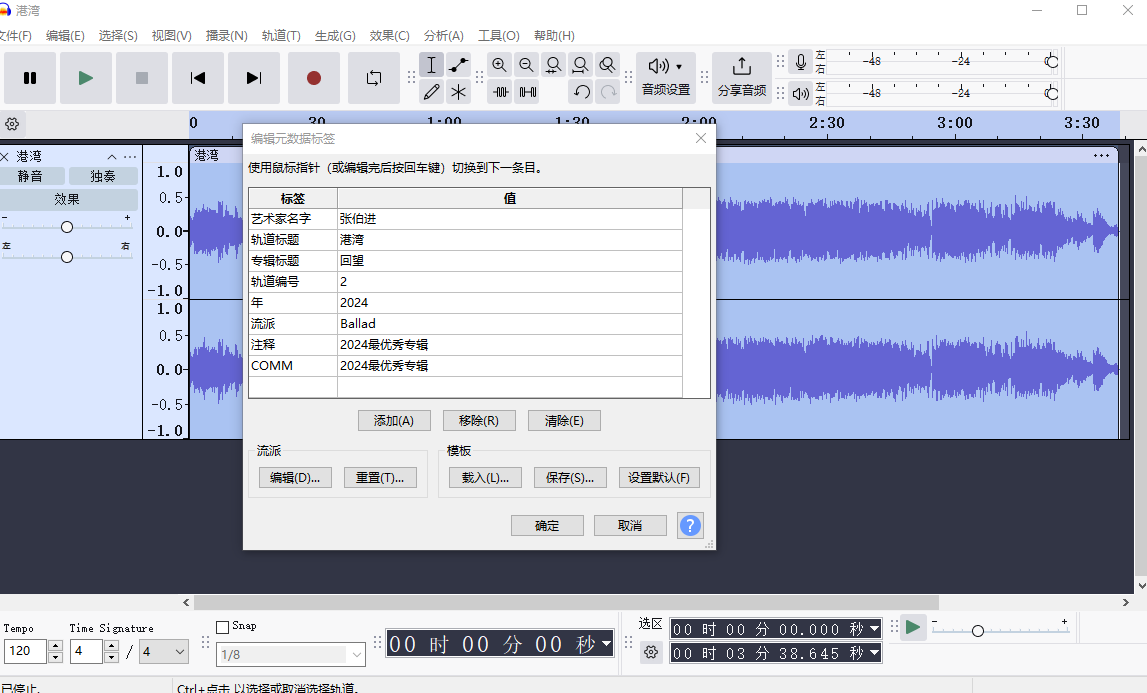Click the 分享音频 share audio button
This screenshot has width=1147, height=693.
pos(742,78)
